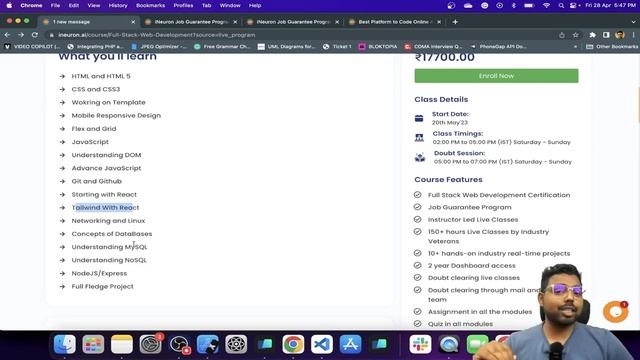Click 'Tailwind With React' list item
This screenshot has height=360, width=640.
click(x=105, y=208)
